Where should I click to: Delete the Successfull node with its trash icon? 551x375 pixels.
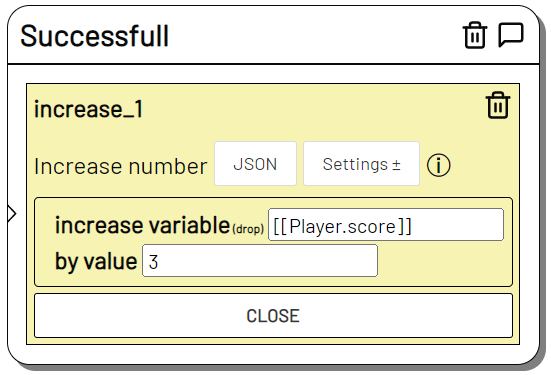[475, 35]
